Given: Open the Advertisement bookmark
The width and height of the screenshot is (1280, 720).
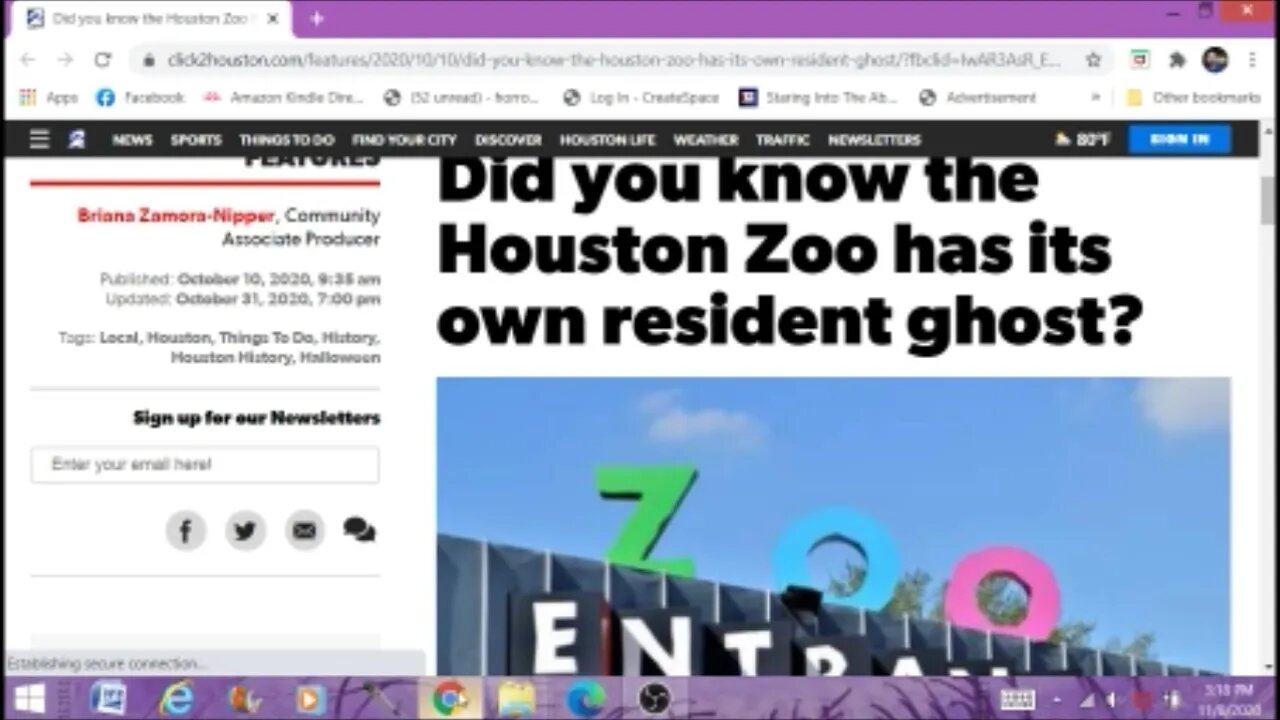Looking at the screenshot, I should point(977,98).
